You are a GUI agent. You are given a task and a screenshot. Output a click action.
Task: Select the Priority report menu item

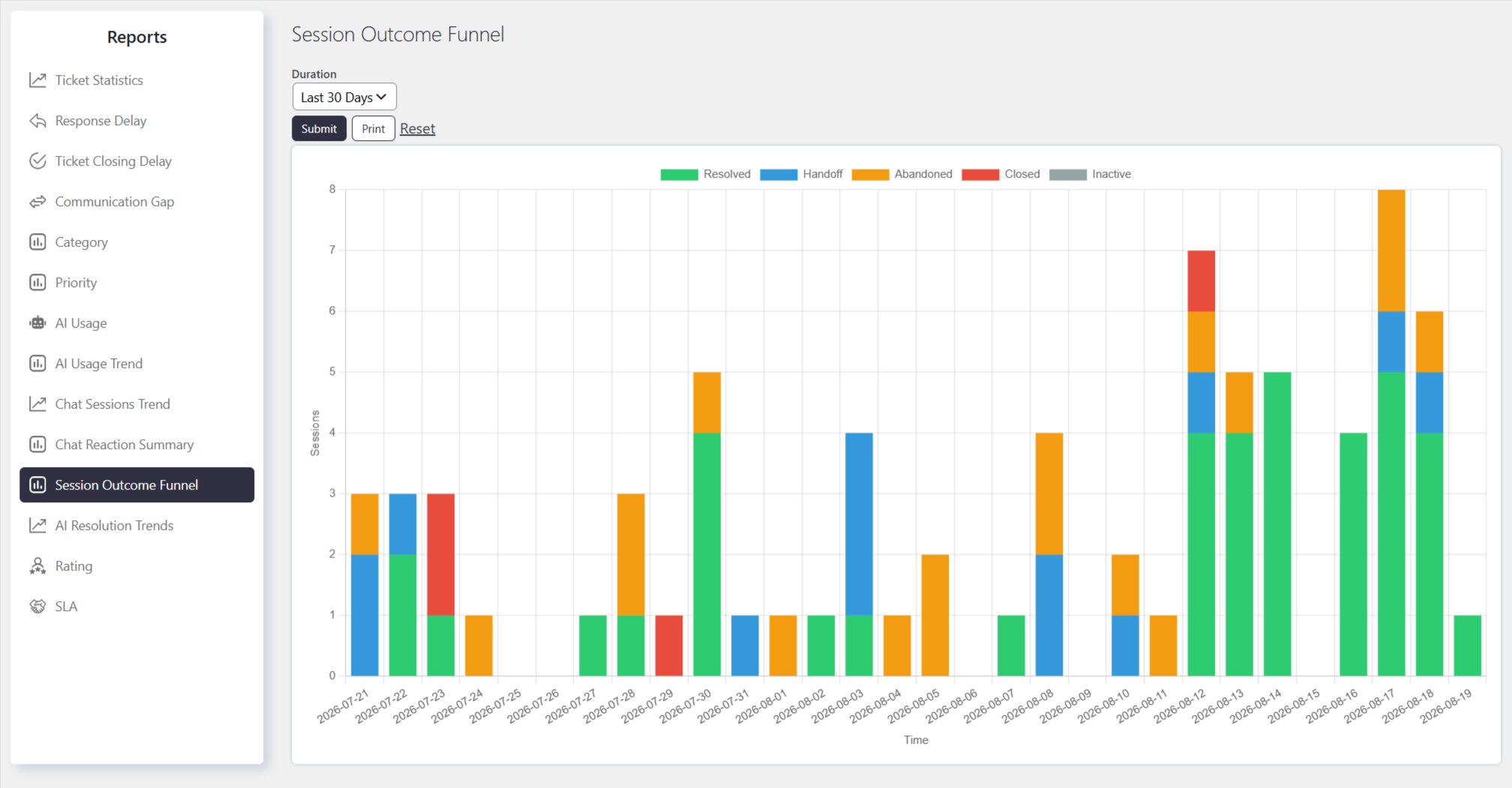click(x=136, y=283)
